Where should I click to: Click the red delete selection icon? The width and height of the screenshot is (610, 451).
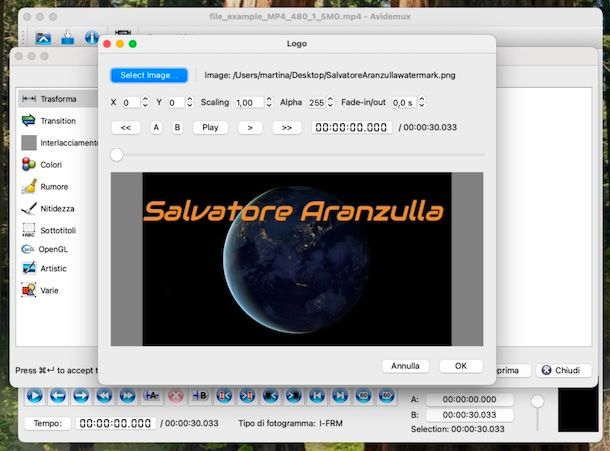(175, 396)
